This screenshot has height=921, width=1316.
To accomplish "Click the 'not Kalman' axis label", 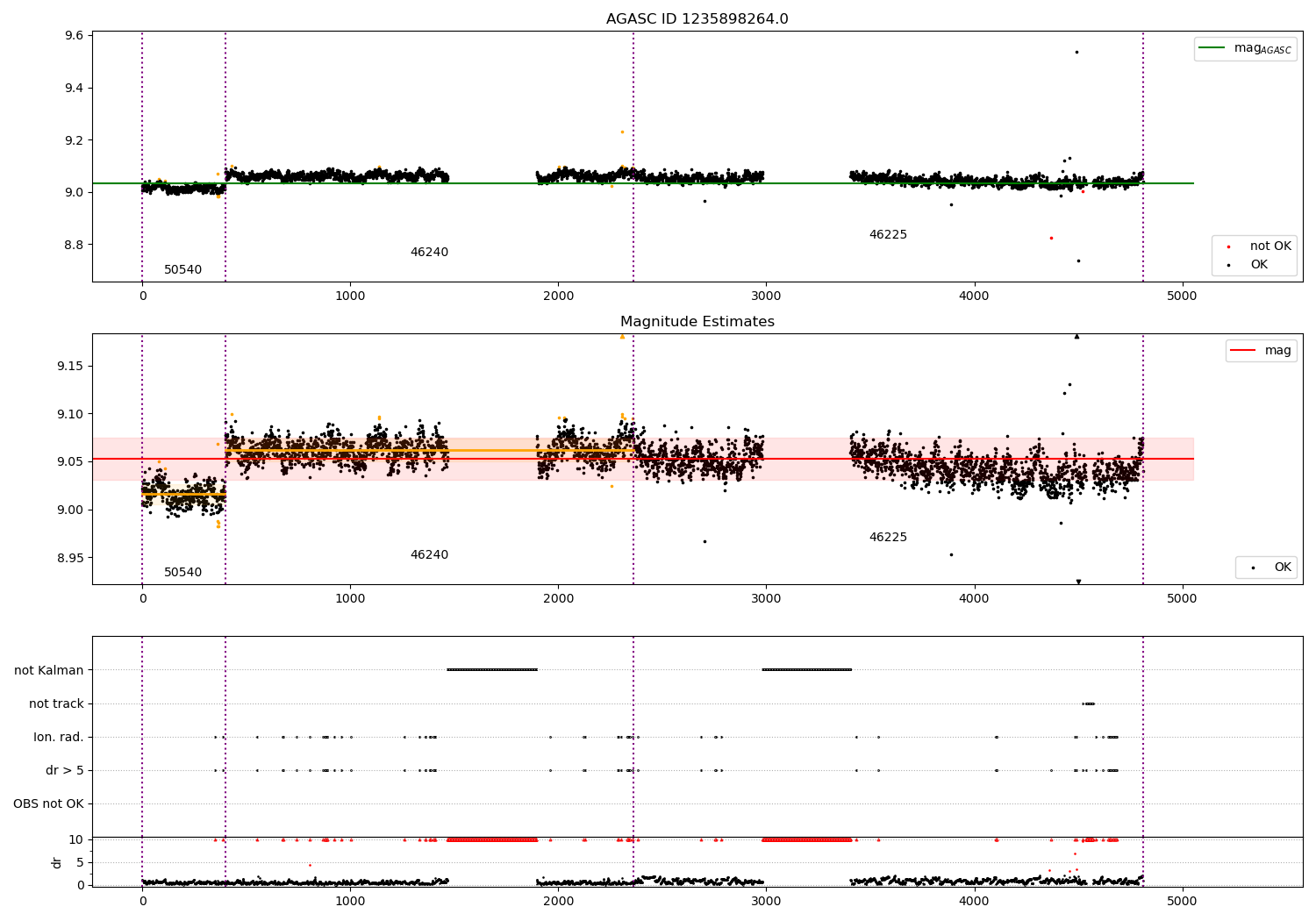I will coord(49,670).
